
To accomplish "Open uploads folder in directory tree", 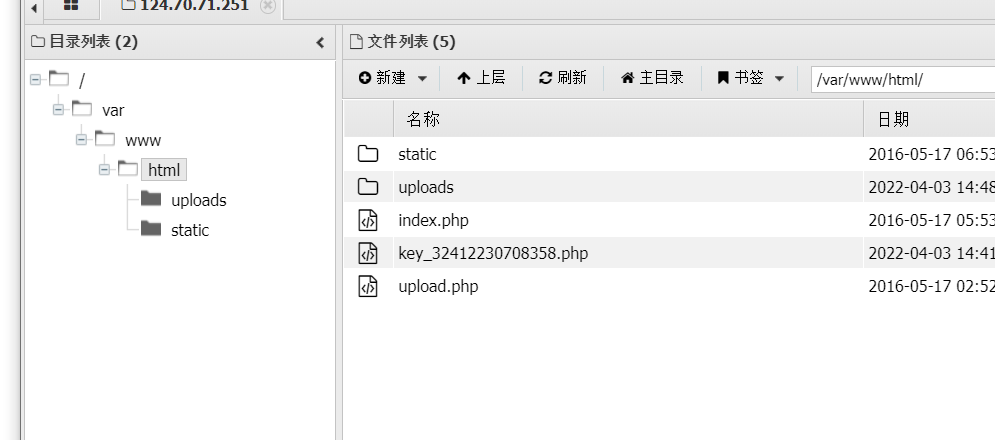I will [x=199, y=201].
